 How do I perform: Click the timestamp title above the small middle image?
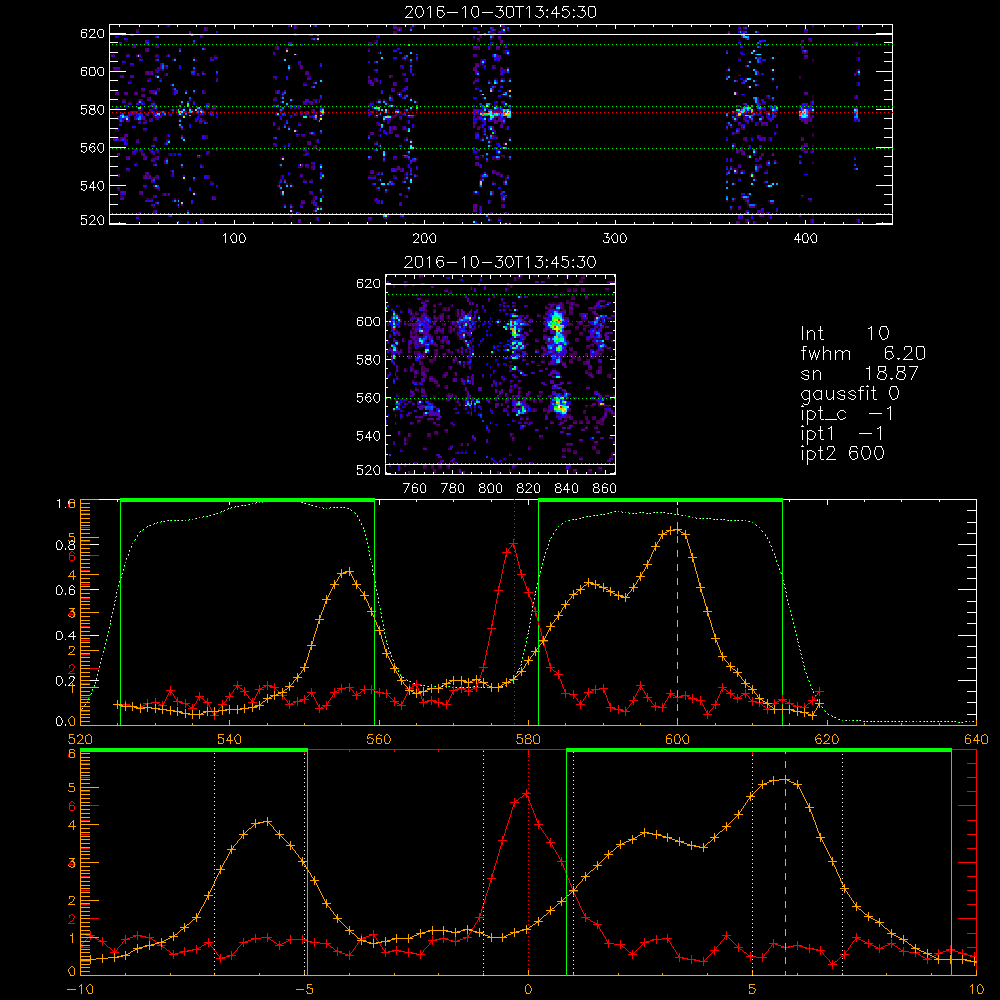500,262
